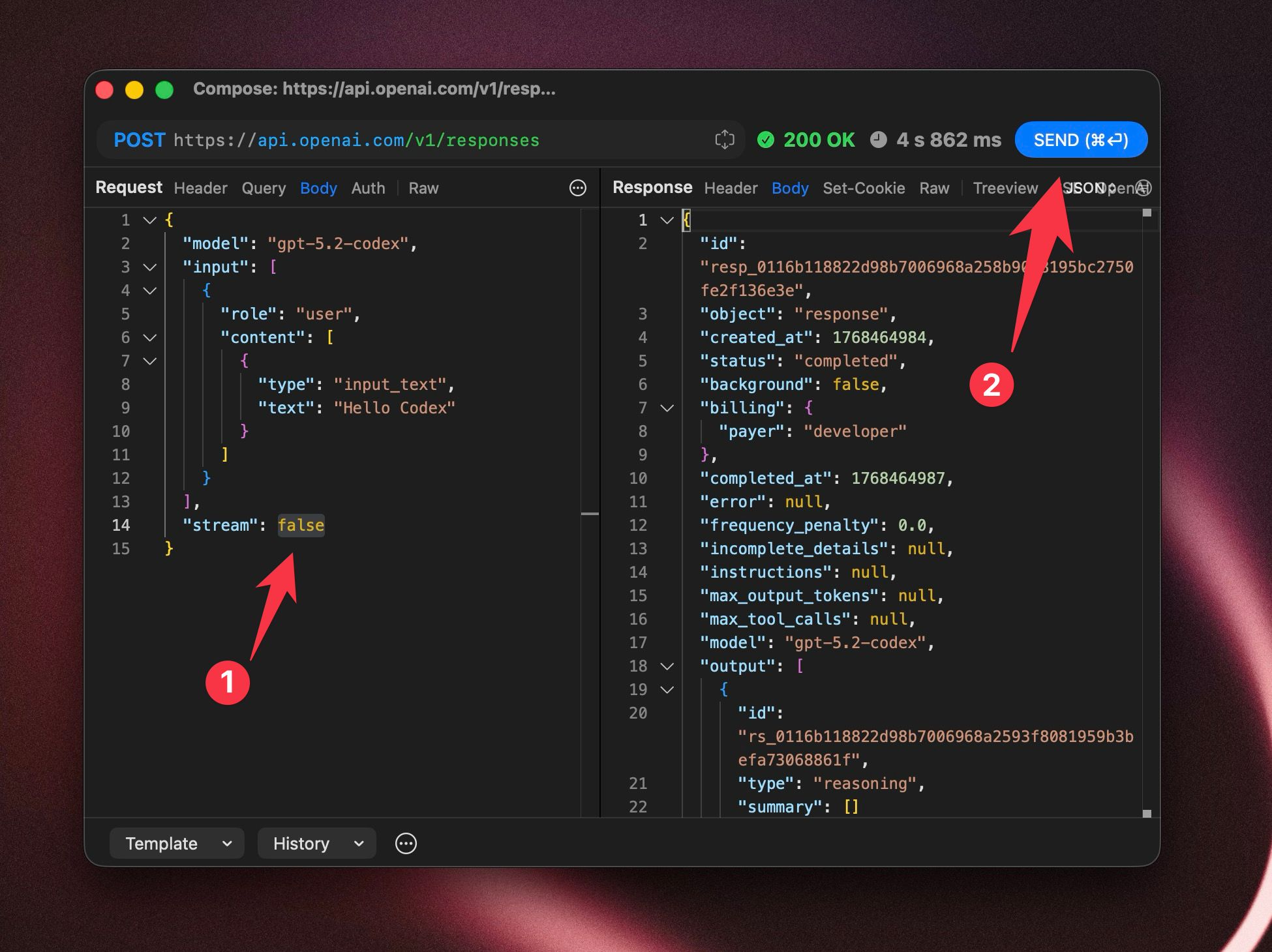Click the macOS yellow minimize button
The width and height of the screenshot is (1272, 952).
point(134,89)
